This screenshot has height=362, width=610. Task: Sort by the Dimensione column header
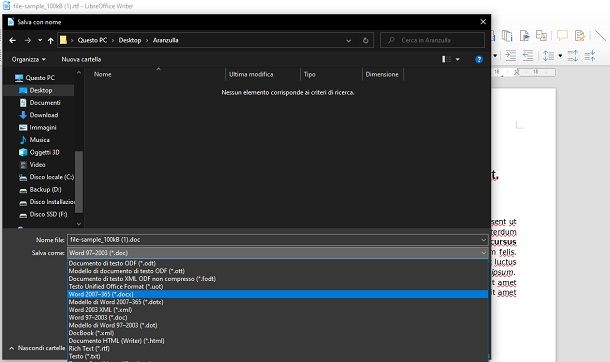(x=382, y=74)
